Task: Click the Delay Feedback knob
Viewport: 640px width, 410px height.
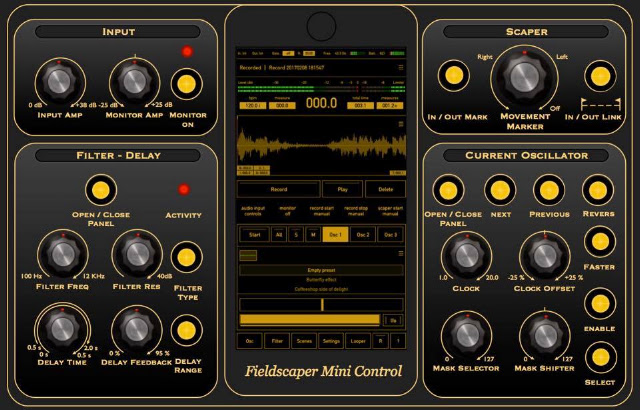Action: (x=137, y=329)
